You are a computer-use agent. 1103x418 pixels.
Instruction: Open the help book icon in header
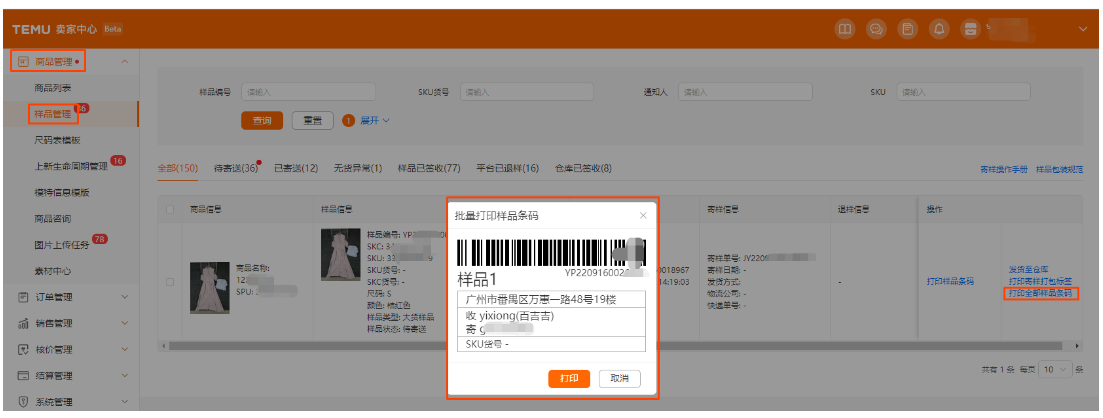[845, 29]
